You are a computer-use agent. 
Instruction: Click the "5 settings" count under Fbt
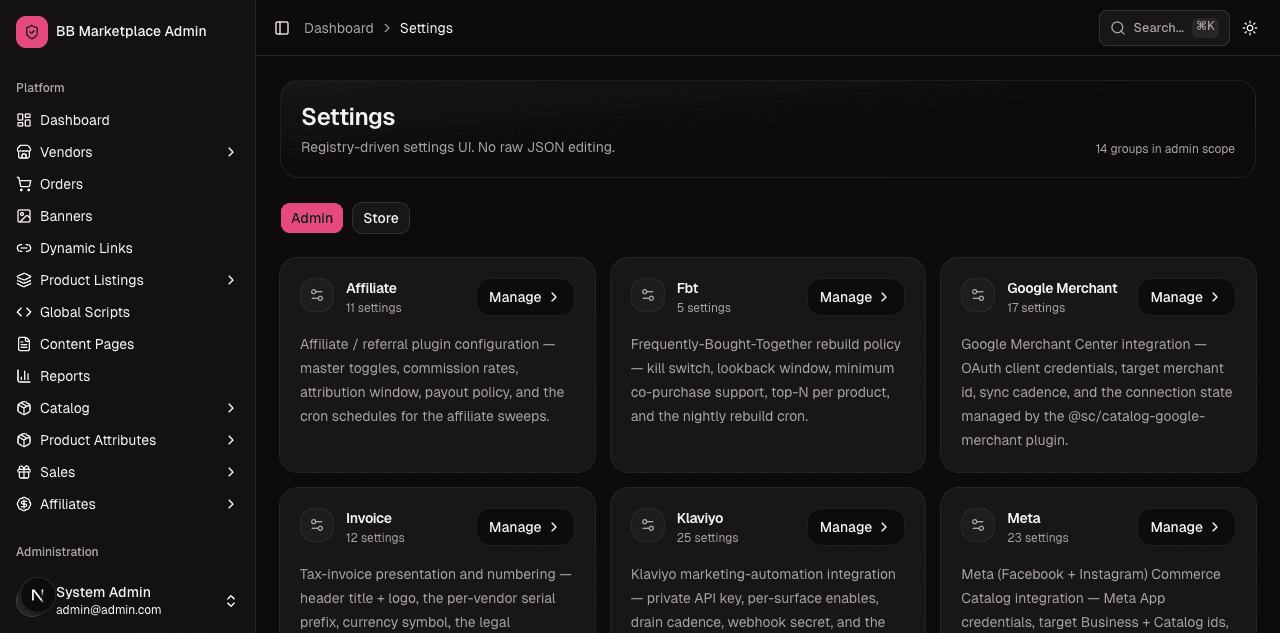tap(704, 308)
